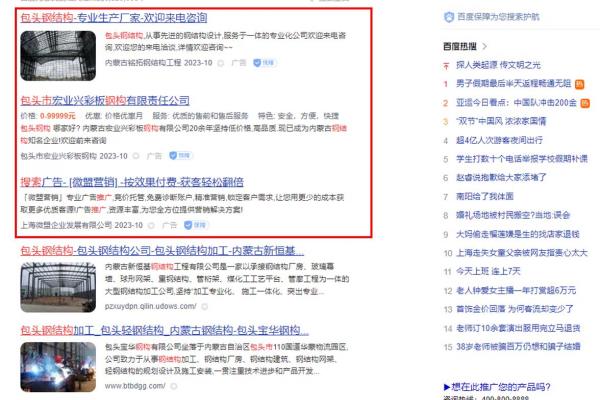Open hot search 赵睿说抱歉给大家添堵了
This screenshot has width=600, height=400.
(x=501, y=178)
